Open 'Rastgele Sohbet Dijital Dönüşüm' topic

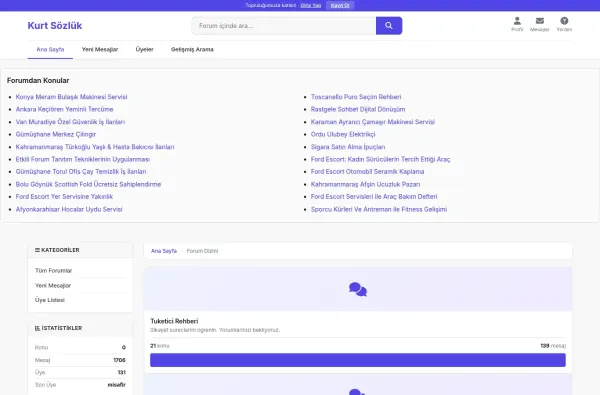[358, 109]
